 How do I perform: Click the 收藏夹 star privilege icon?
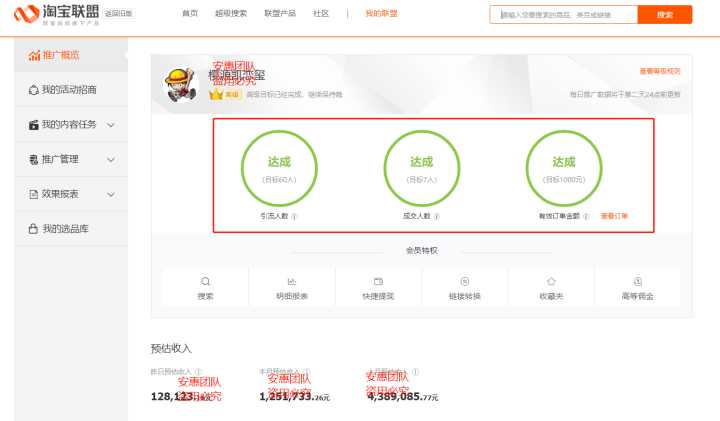point(551,281)
